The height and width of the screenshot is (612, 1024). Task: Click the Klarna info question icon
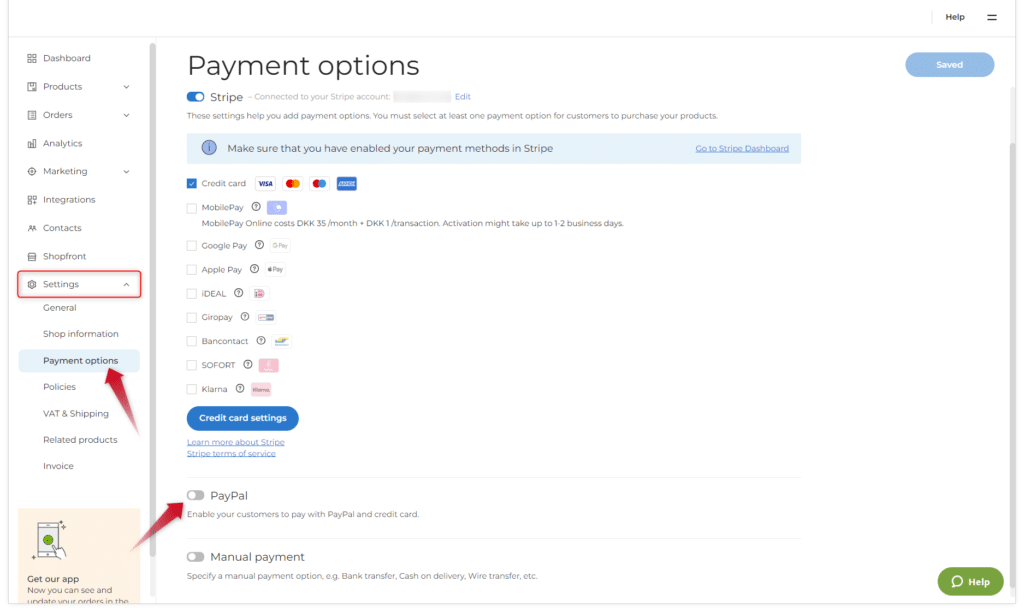[x=240, y=389]
